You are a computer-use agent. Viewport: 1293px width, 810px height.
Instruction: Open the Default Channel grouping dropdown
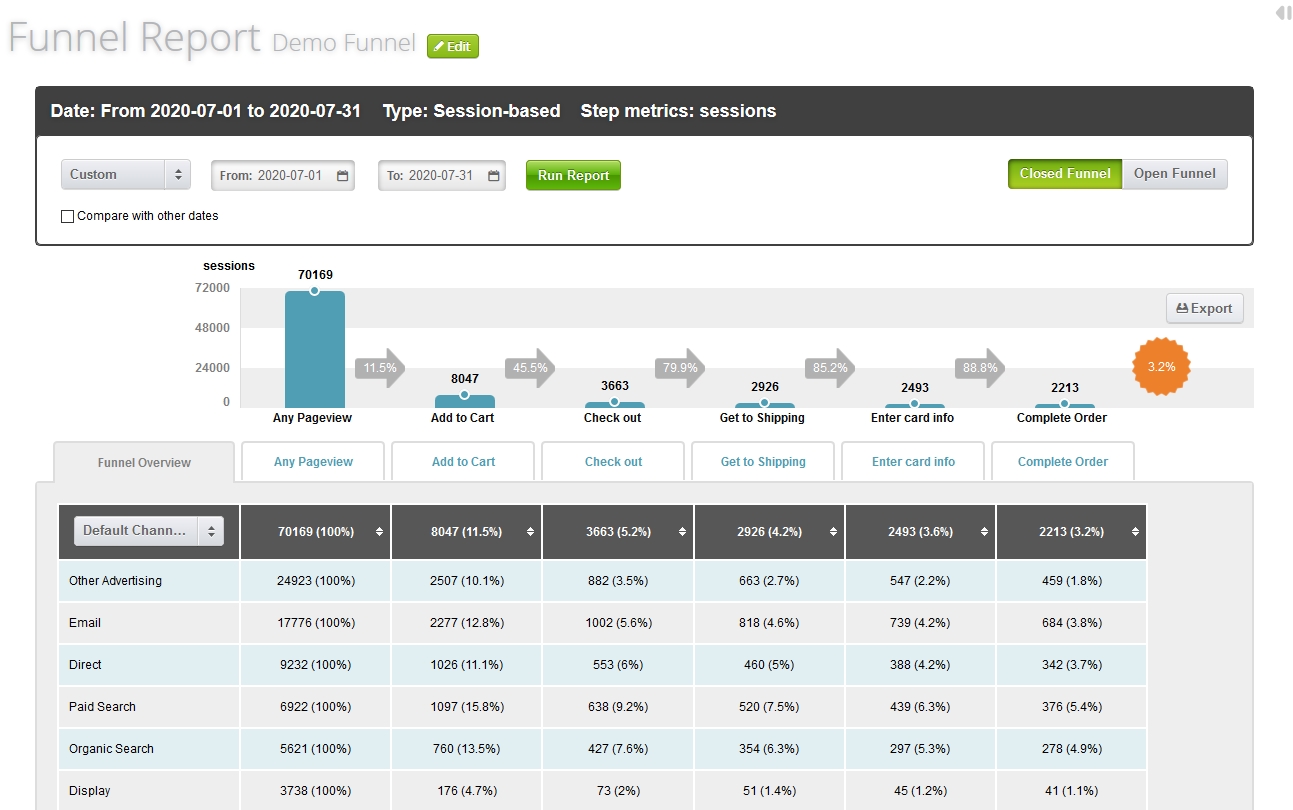pos(149,531)
